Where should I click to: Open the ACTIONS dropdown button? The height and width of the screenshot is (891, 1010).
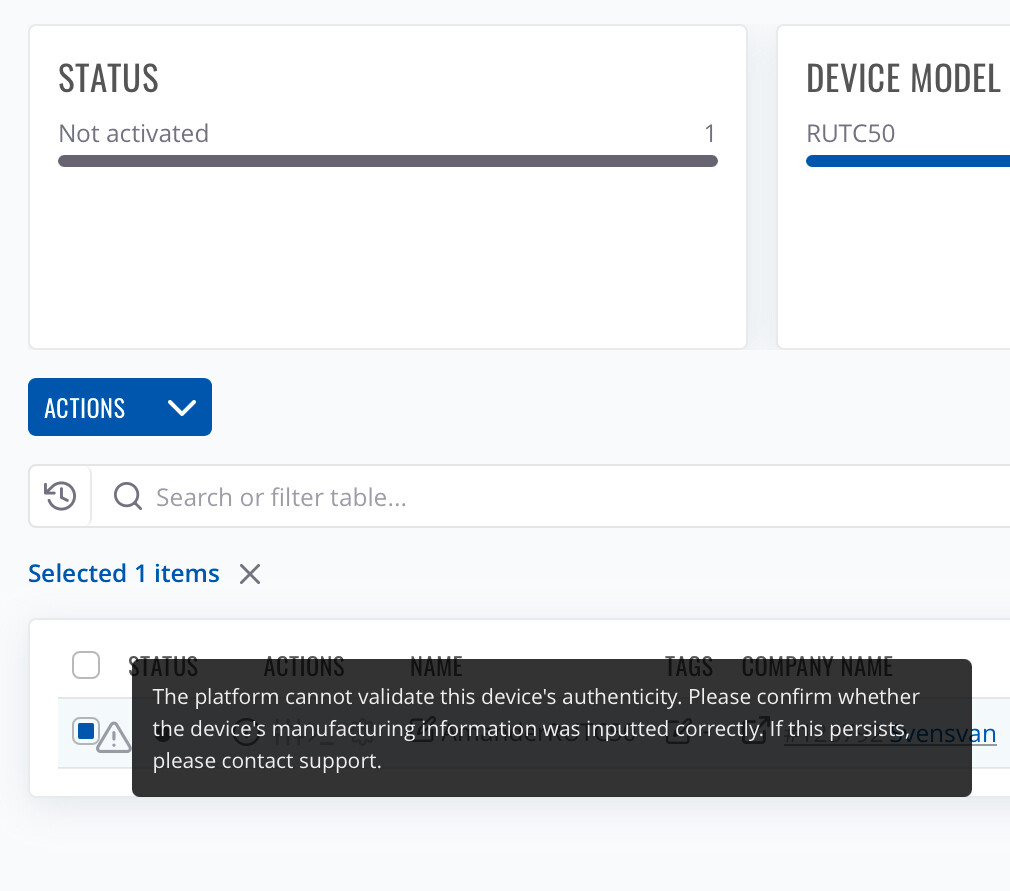point(120,407)
